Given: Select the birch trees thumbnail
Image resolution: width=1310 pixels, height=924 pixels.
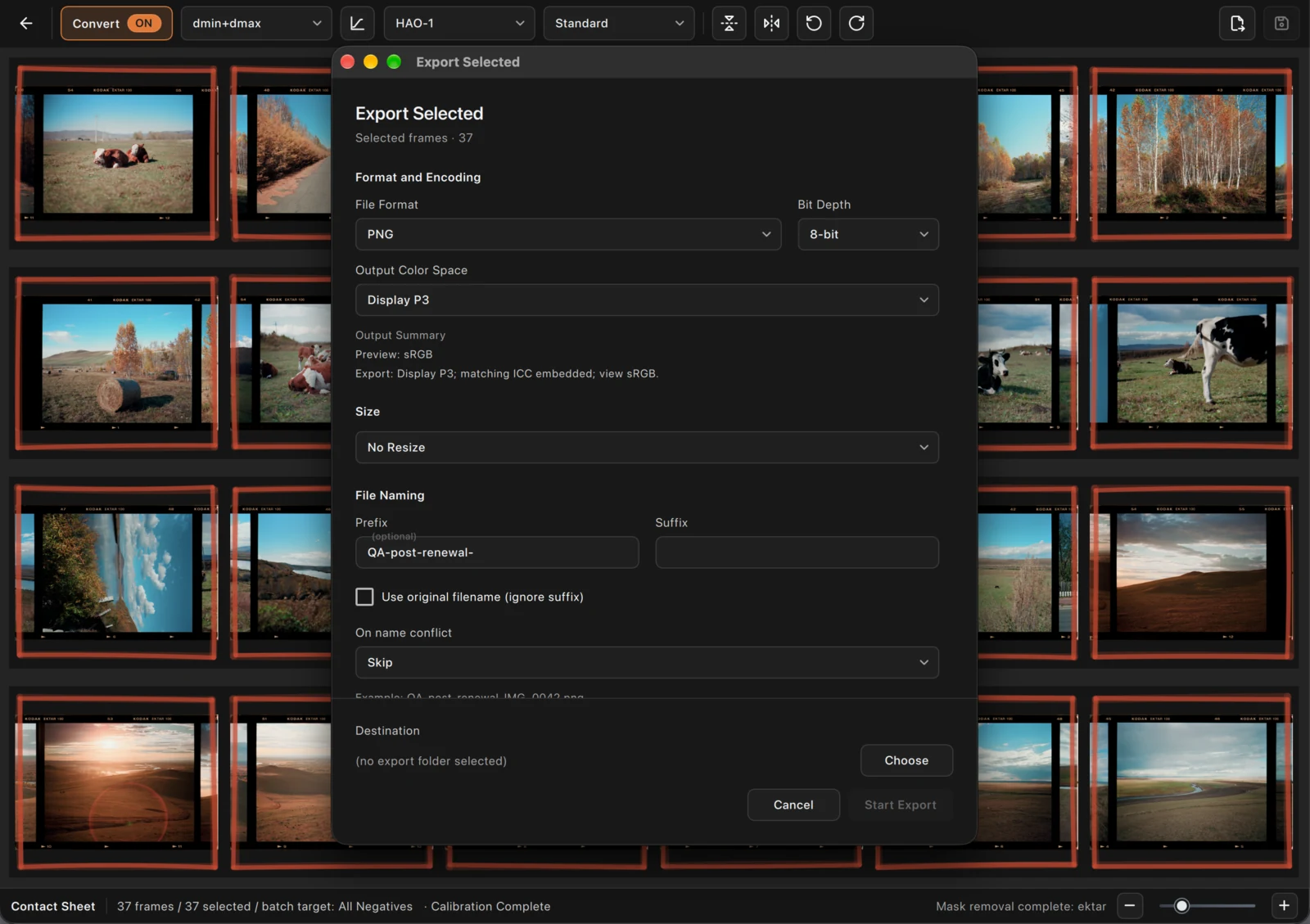Looking at the screenshot, I should 1192,154.
